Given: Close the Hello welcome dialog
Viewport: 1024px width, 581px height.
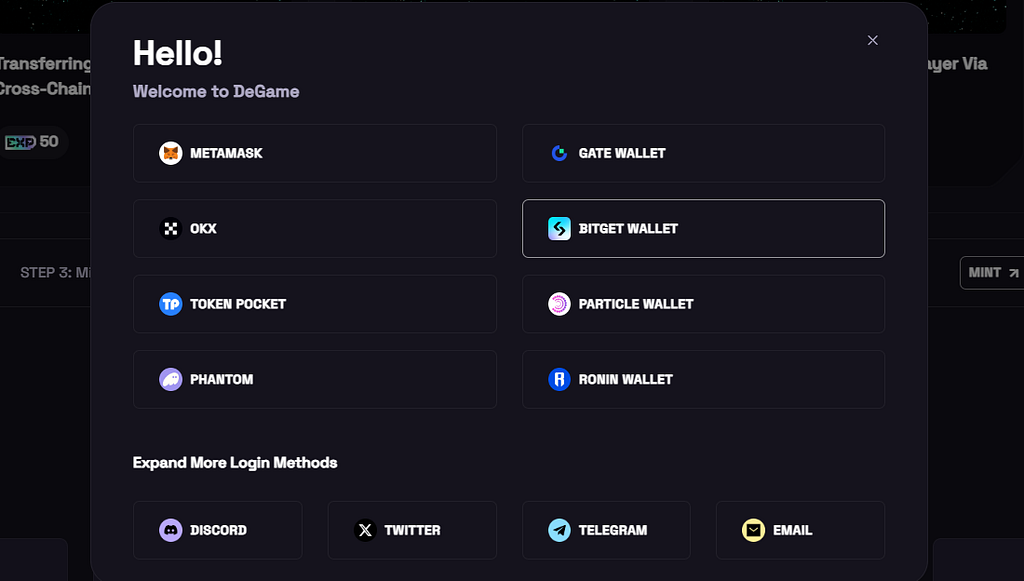Looking at the screenshot, I should coord(872,40).
